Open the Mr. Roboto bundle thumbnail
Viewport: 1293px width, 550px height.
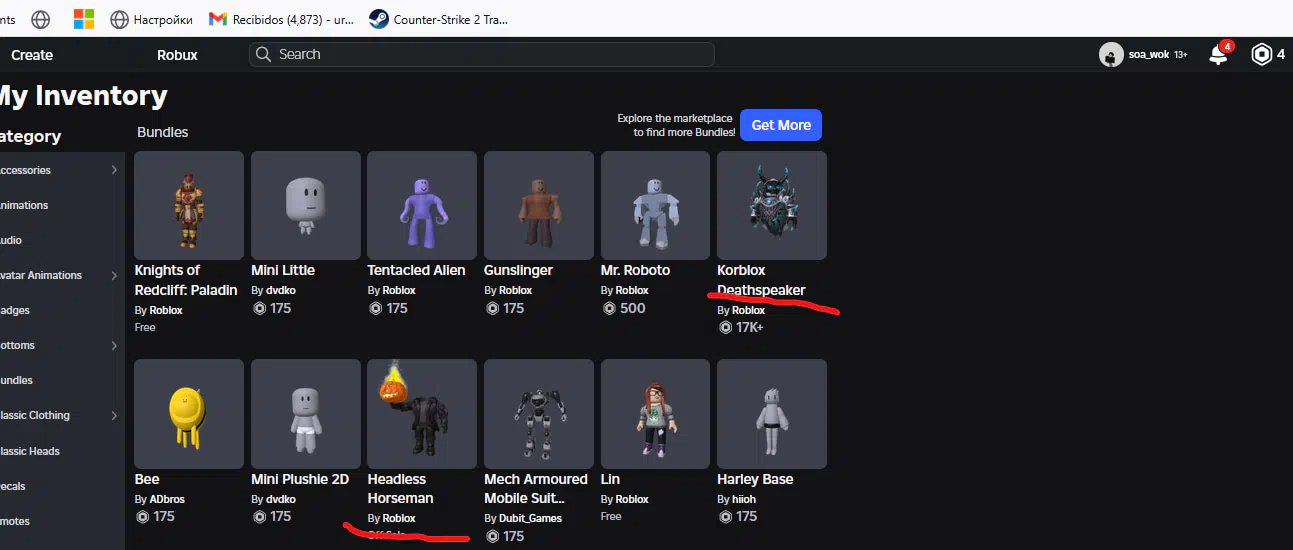pyautogui.click(x=655, y=206)
